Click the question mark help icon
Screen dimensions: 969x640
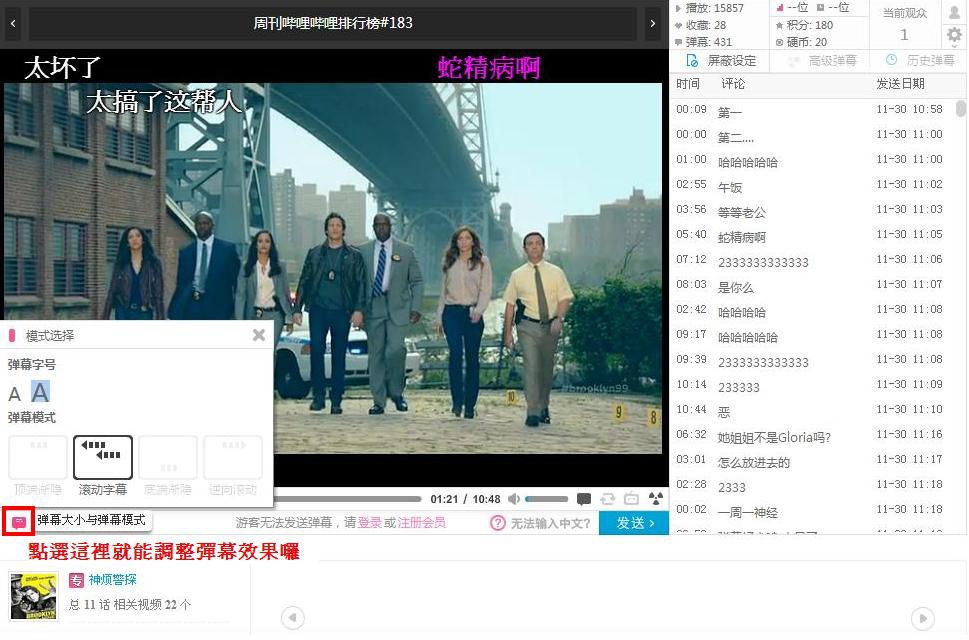click(x=497, y=523)
